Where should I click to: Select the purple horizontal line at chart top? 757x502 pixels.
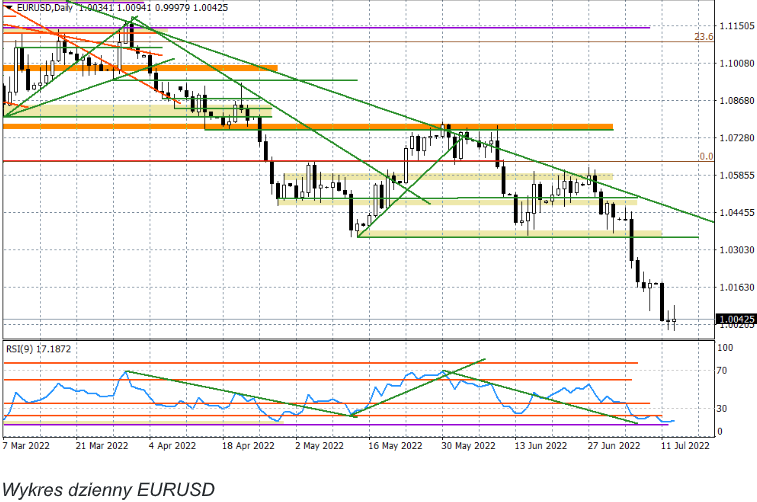point(400,27)
